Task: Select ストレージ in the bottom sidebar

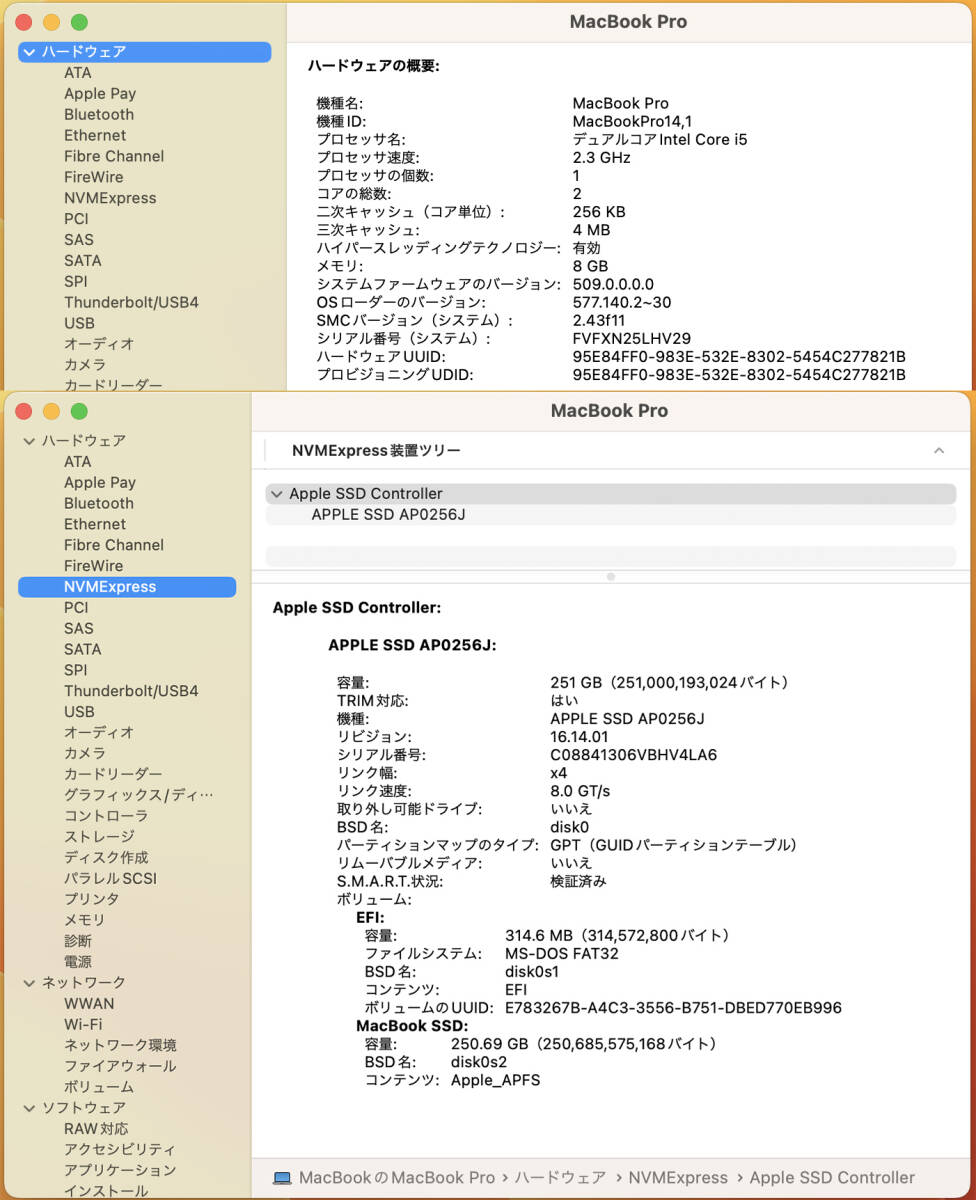Action: pyautogui.click(x=99, y=836)
